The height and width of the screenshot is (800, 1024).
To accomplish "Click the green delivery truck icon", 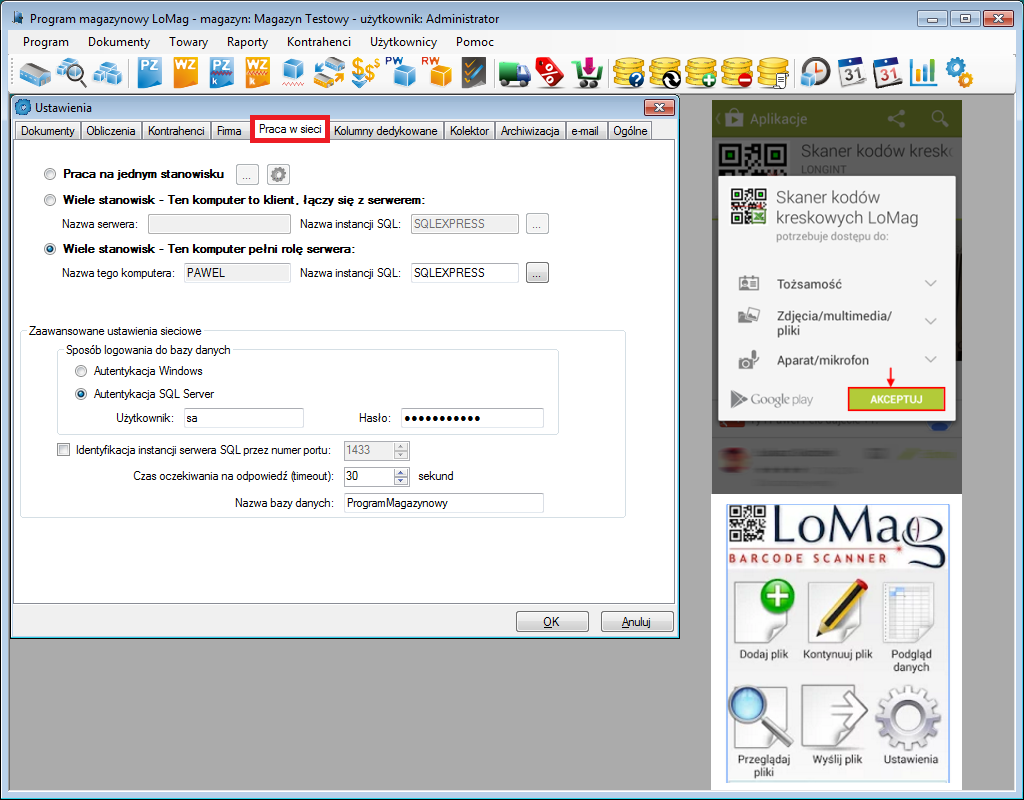I will (x=513, y=72).
